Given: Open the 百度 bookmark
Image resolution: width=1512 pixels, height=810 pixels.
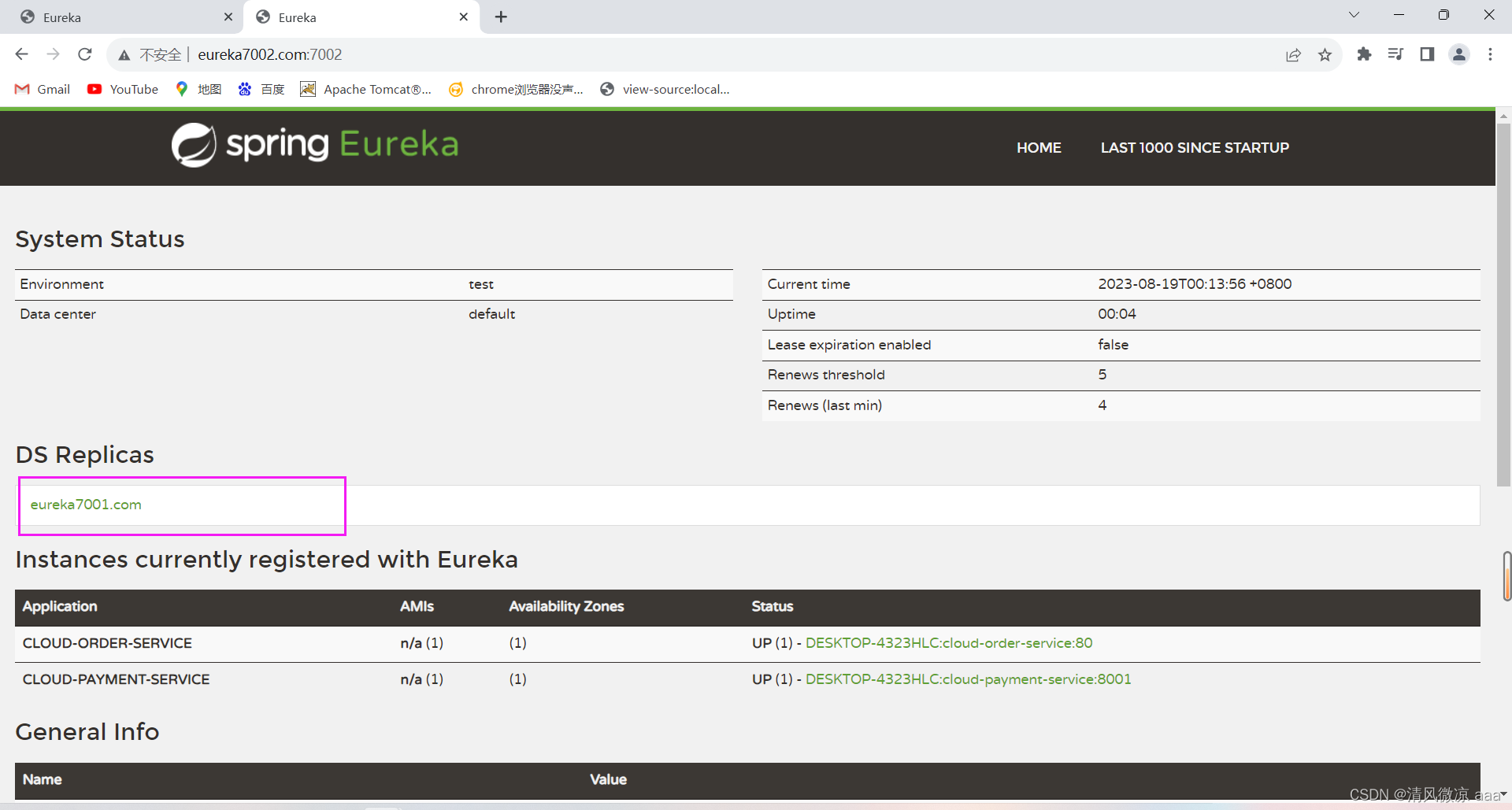Looking at the screenshot, I should pyautogui.click(x=261, y=89).
